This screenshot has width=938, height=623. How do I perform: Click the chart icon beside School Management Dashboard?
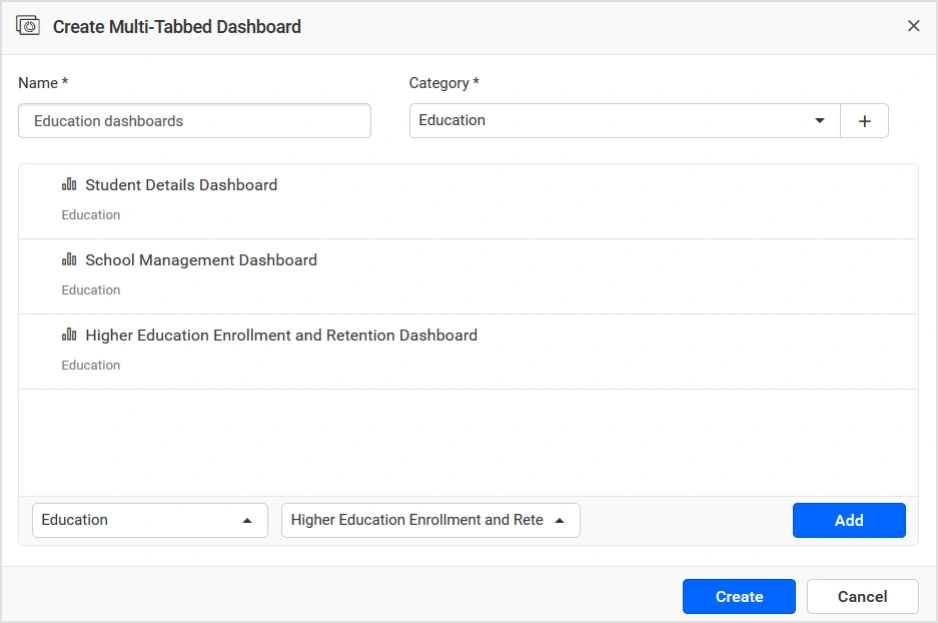(69, 260)
